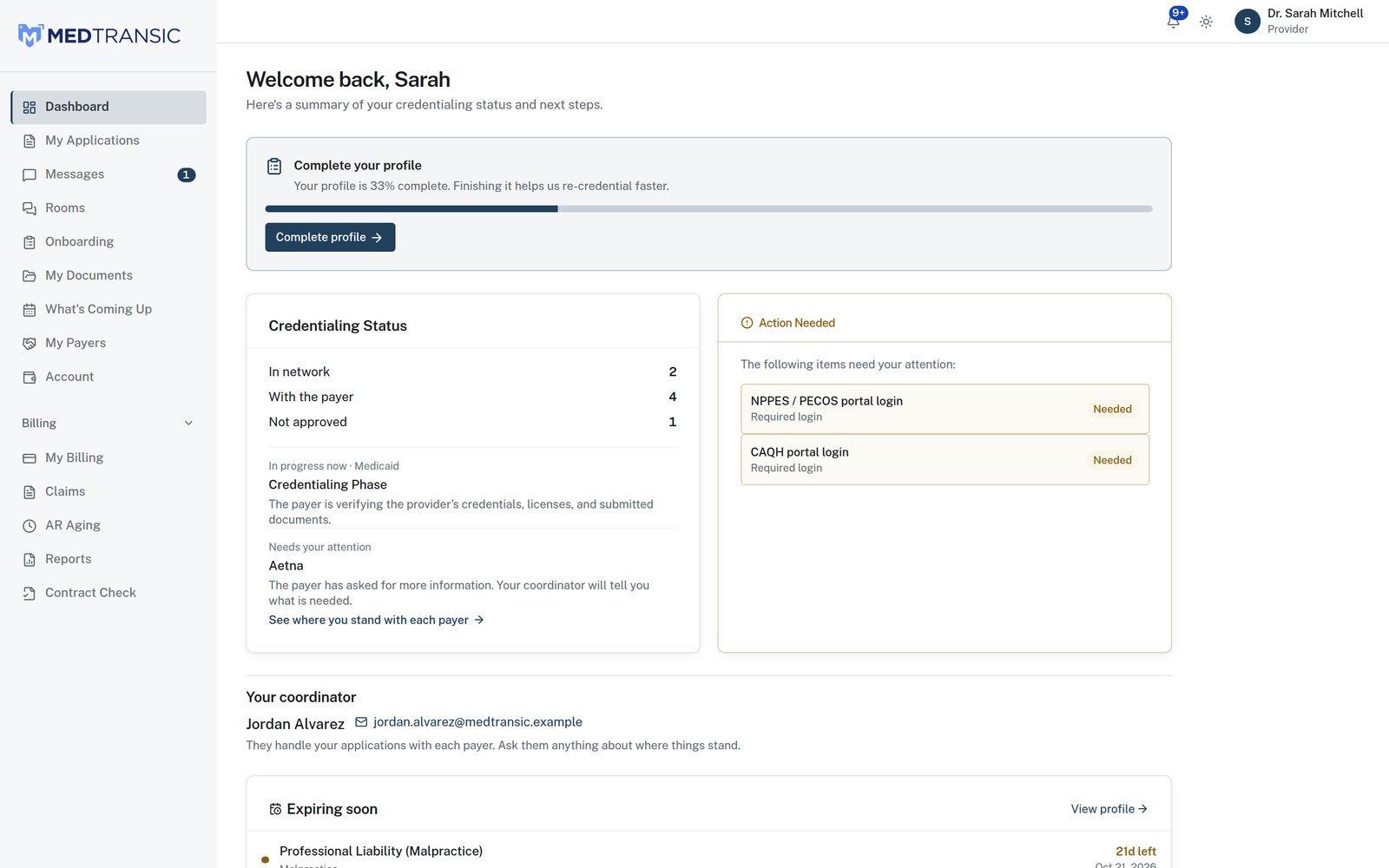The height and width of the screenshot is (868, 1389).
Task: Click the AR Aging clock icon
Action: coord(30,526)
